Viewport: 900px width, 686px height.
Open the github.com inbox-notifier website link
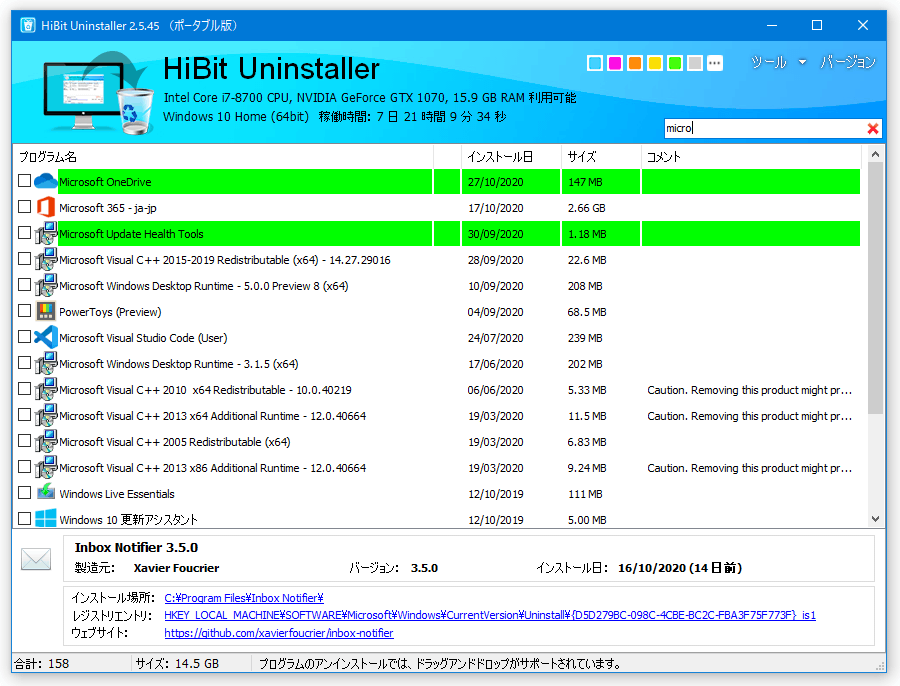(279, 633)
